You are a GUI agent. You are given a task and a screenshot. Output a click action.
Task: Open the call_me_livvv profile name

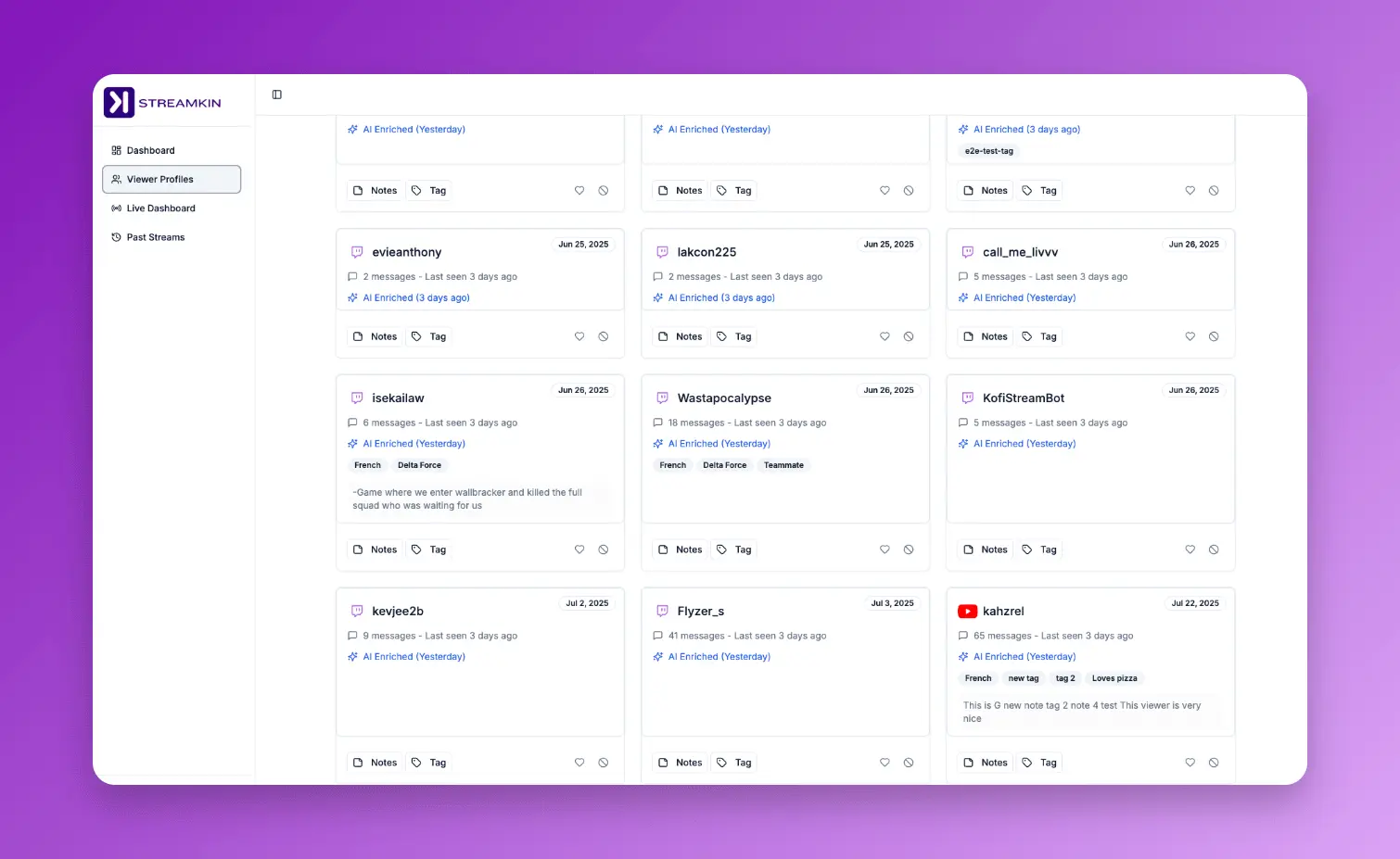(1020, 252)
